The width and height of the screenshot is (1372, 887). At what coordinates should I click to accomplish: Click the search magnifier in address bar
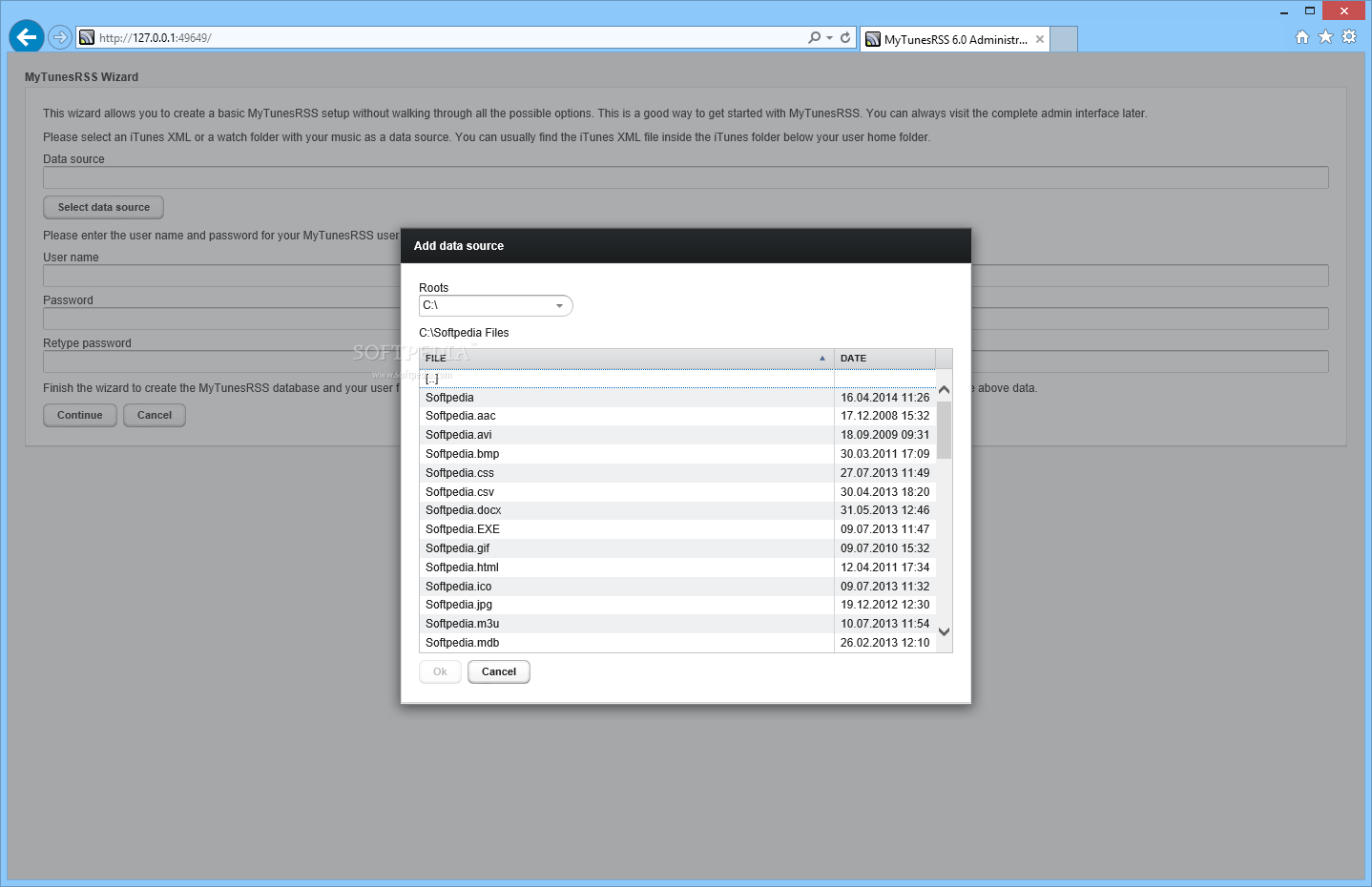[x=814, y=37]
